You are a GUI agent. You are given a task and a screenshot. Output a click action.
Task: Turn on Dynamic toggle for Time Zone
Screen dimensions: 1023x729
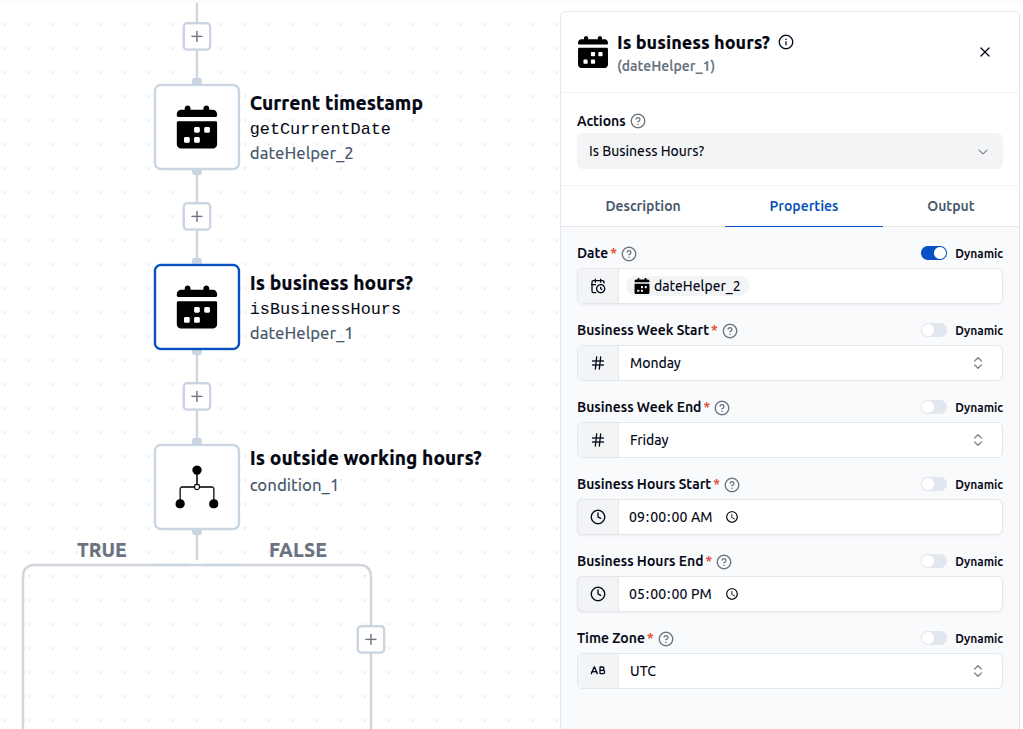pos(933,639)
